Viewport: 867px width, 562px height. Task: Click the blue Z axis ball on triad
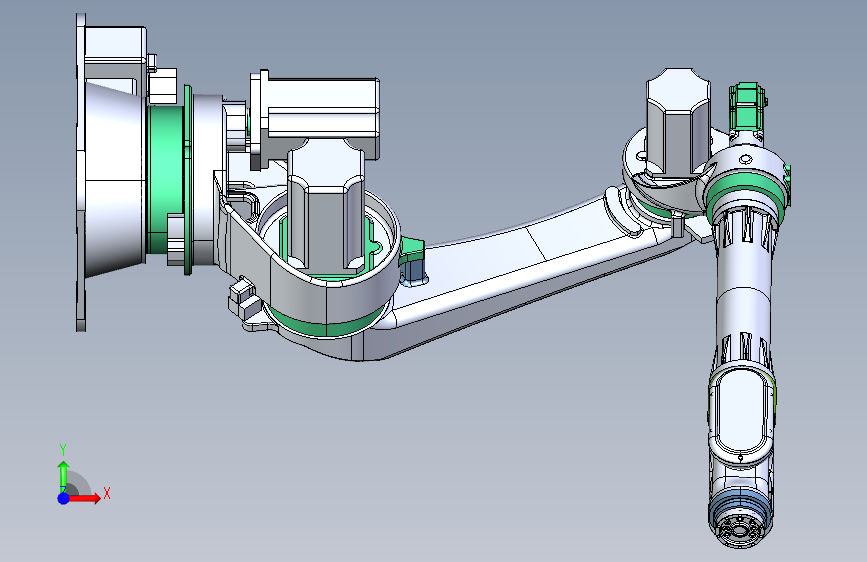63,498
